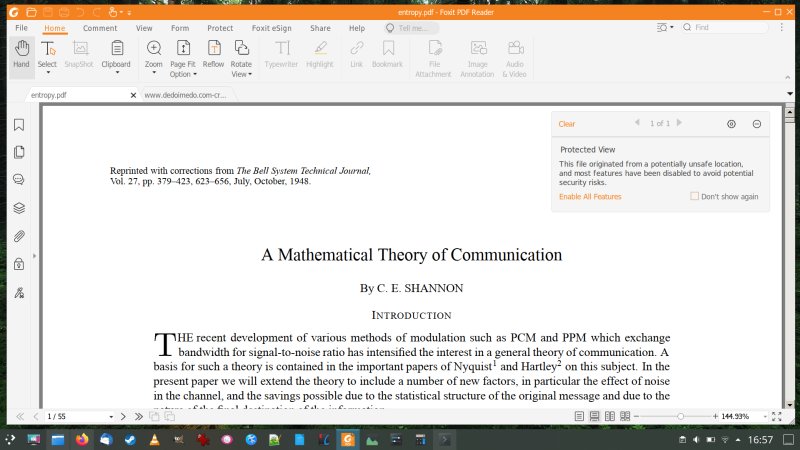Screen dimensions: 800x450
Task: Open the Pages thumbnail panel
Action: point(19,152)
